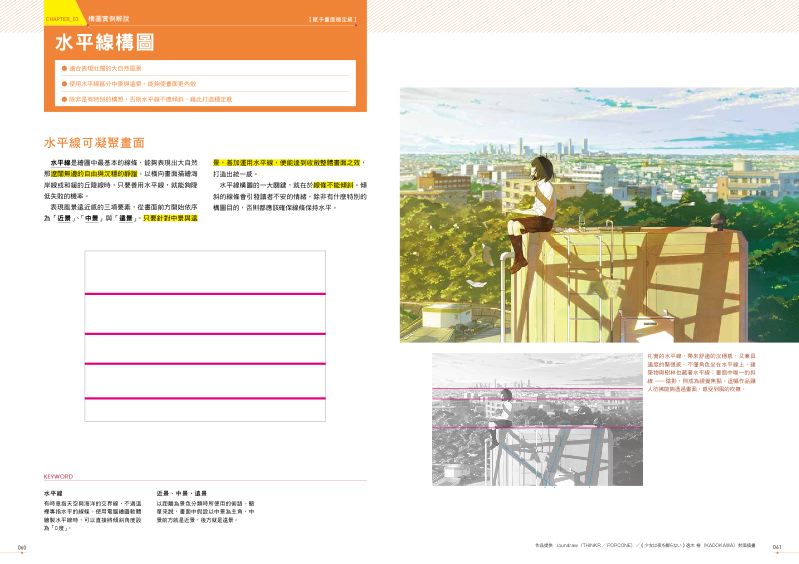Click the large color rooftop illustration

point(599,214)
